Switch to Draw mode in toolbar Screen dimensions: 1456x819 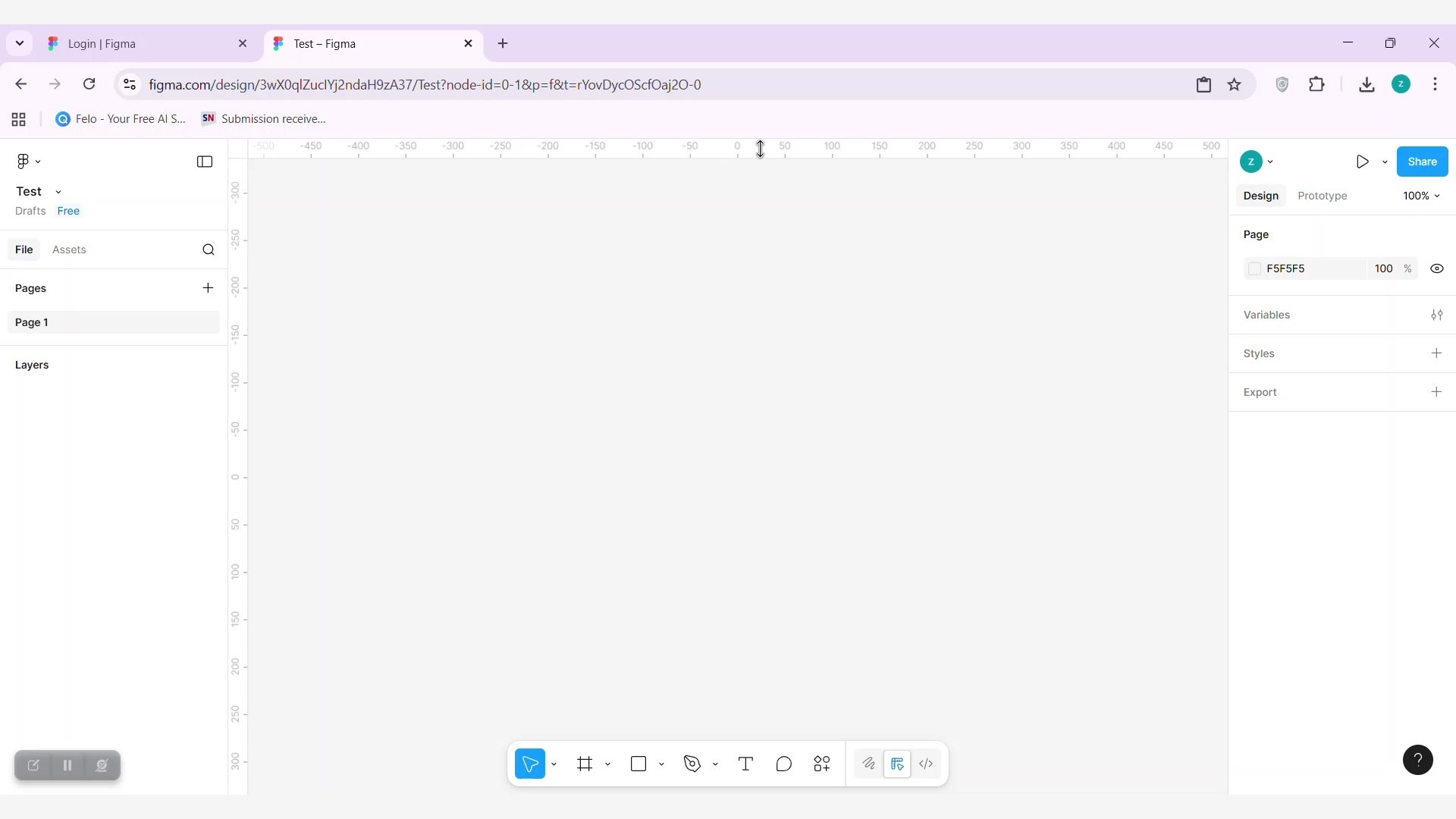[x=869, y=764]
